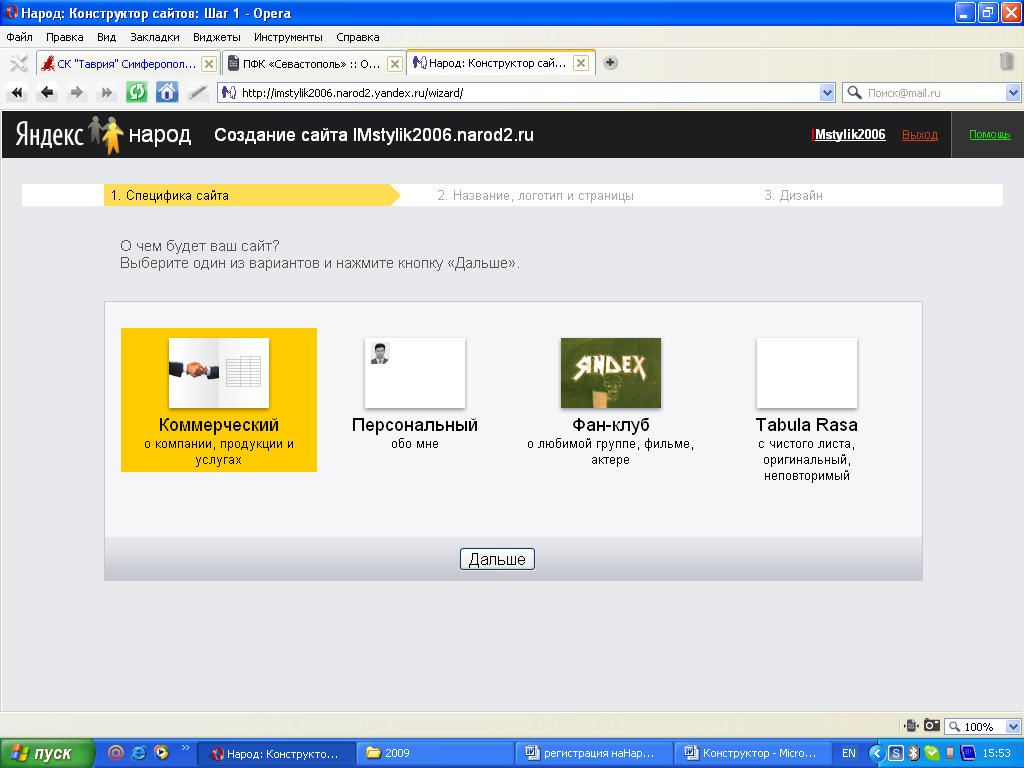Open the IMstylik2006 profile link
This screenshot has width=1024, height=768.
pyautogui.click(x=848, y=135)
